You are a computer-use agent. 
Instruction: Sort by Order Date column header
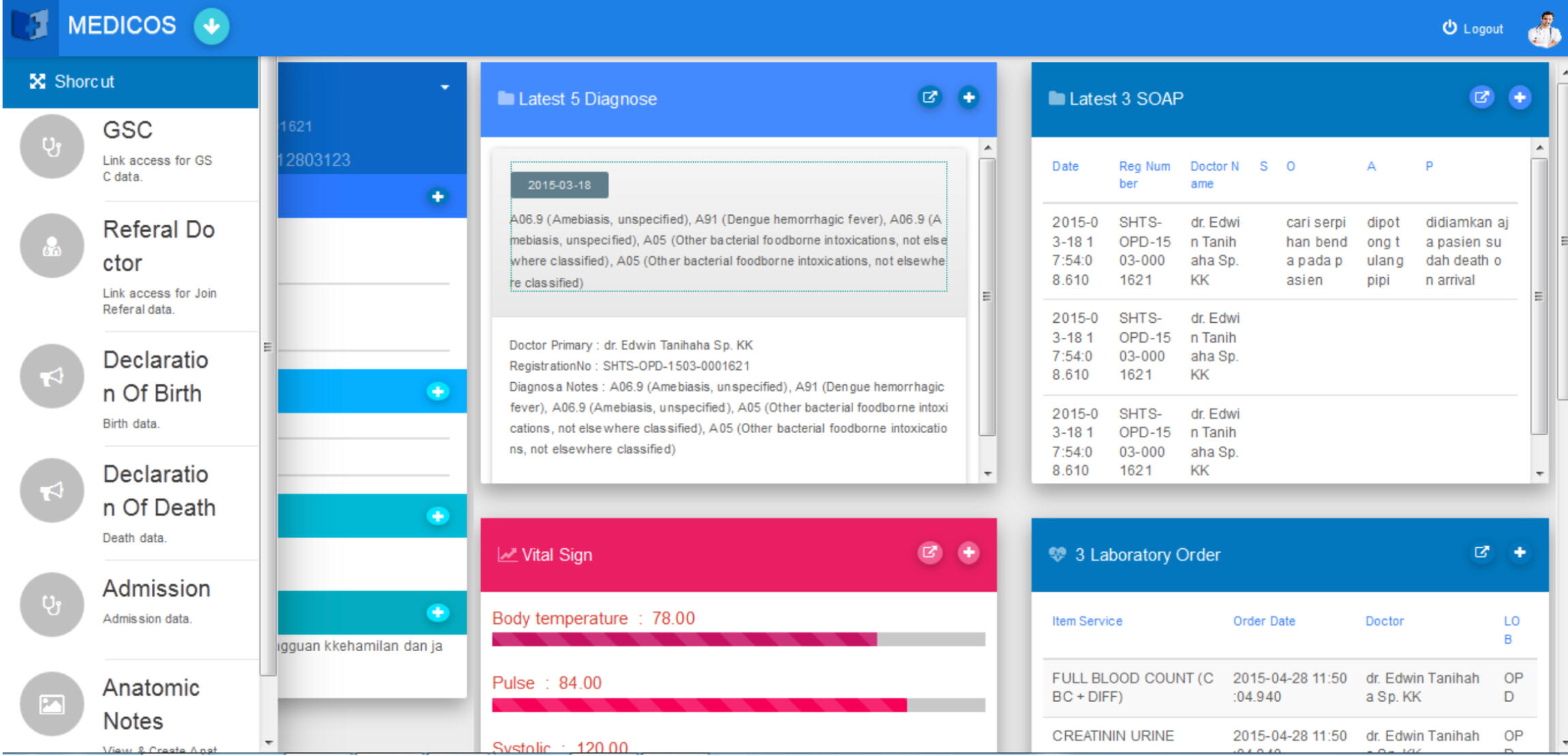coord(1263,621)
